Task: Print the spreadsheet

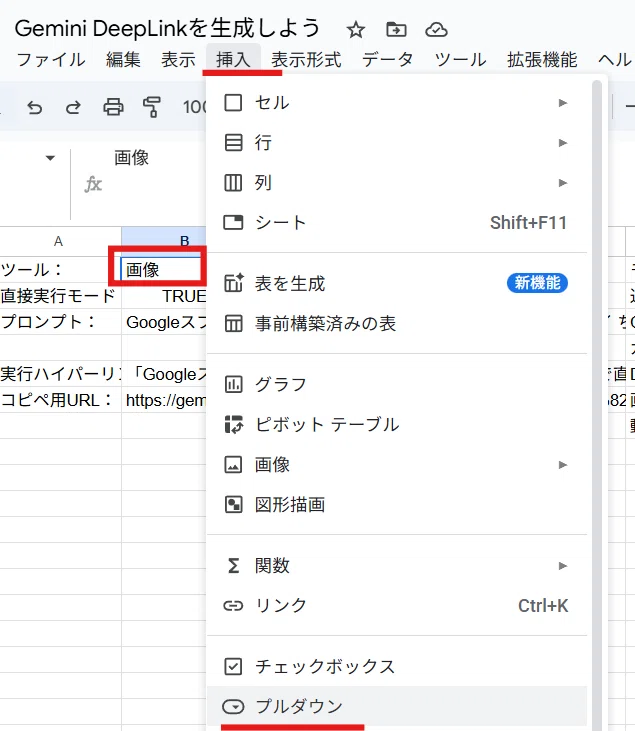Action: 113,107
